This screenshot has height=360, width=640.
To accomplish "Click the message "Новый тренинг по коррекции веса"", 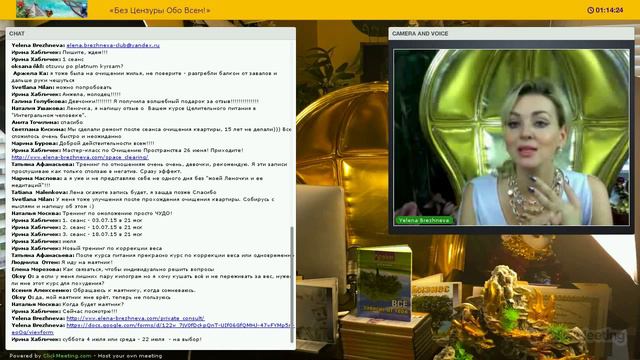I will click(87, 248).
